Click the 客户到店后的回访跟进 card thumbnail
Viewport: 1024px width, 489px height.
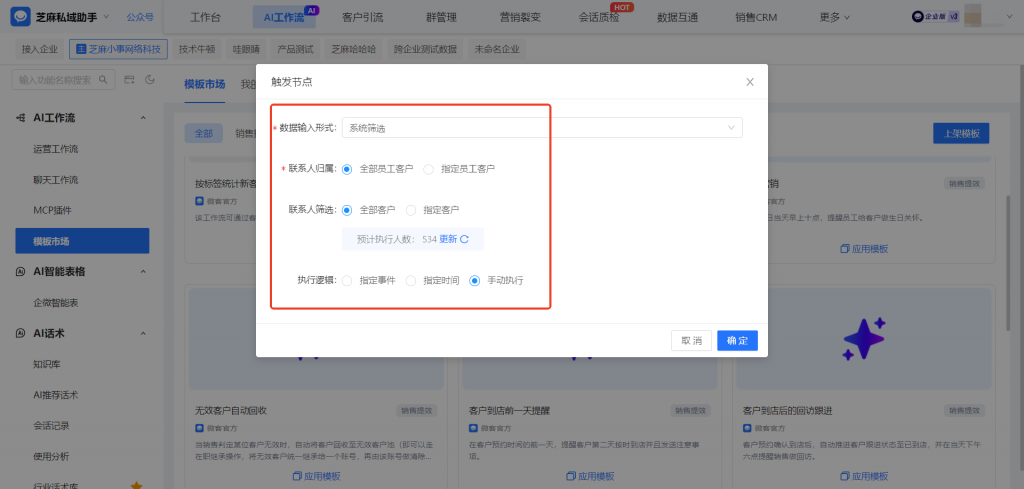[864, 340]
